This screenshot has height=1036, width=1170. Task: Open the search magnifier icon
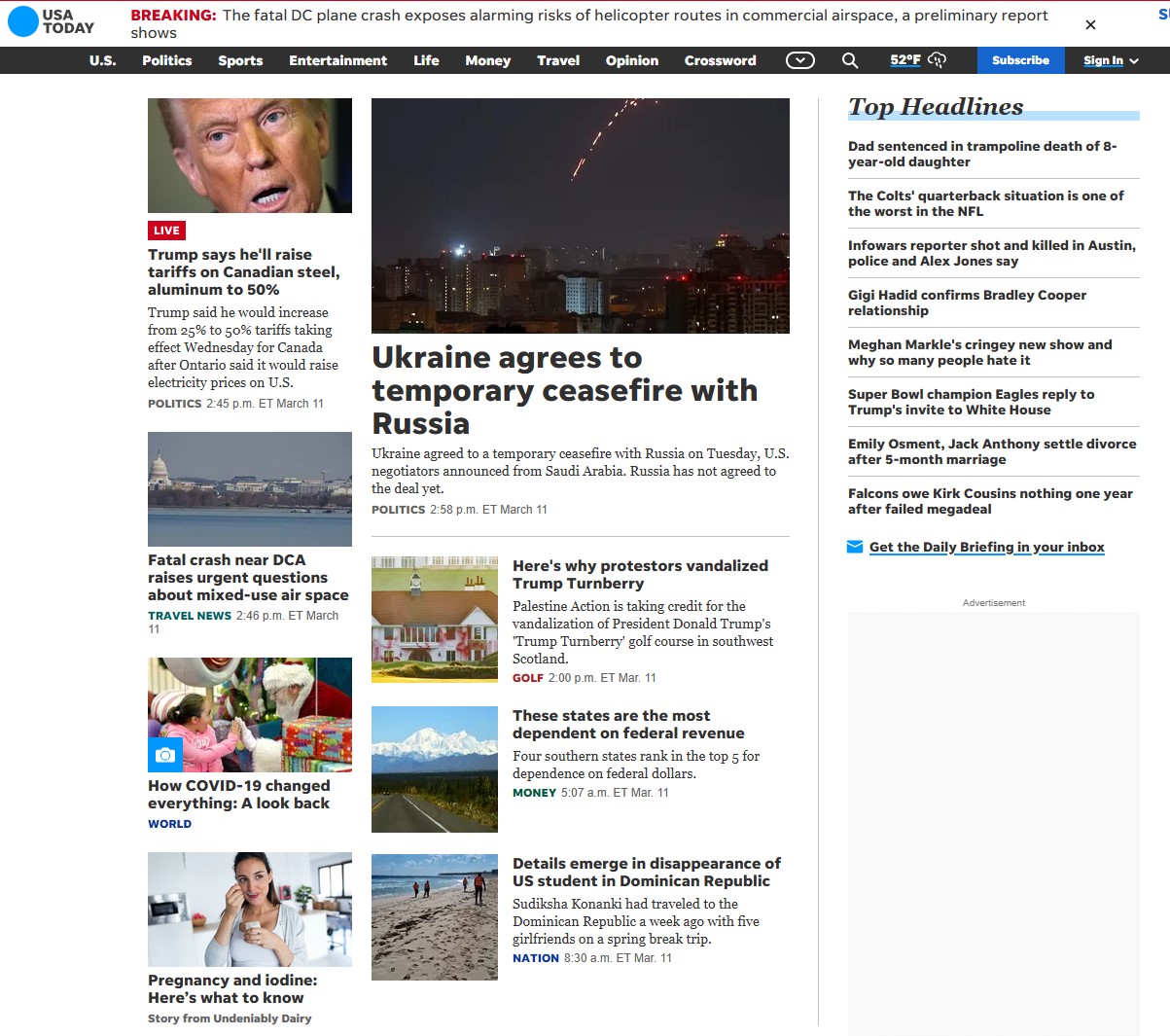click(x=850, y=60)
